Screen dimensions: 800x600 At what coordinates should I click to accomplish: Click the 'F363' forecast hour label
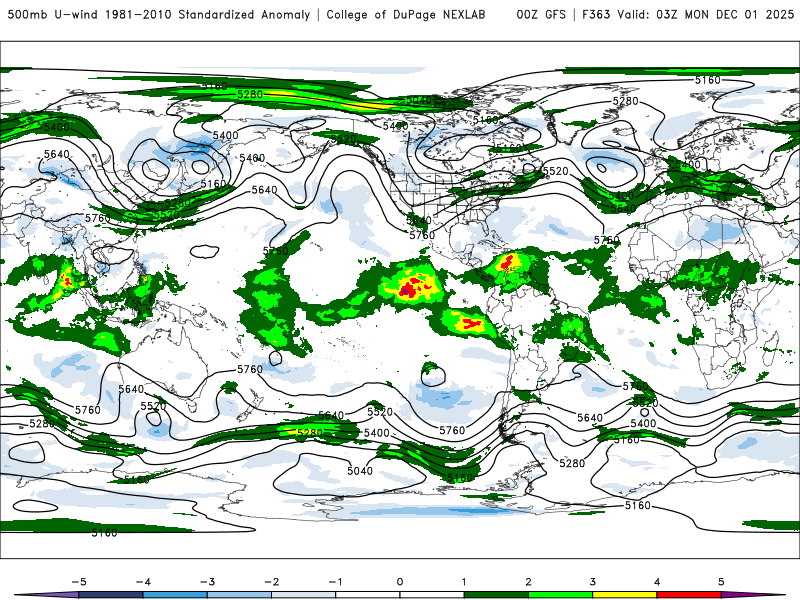pos(596,15)
